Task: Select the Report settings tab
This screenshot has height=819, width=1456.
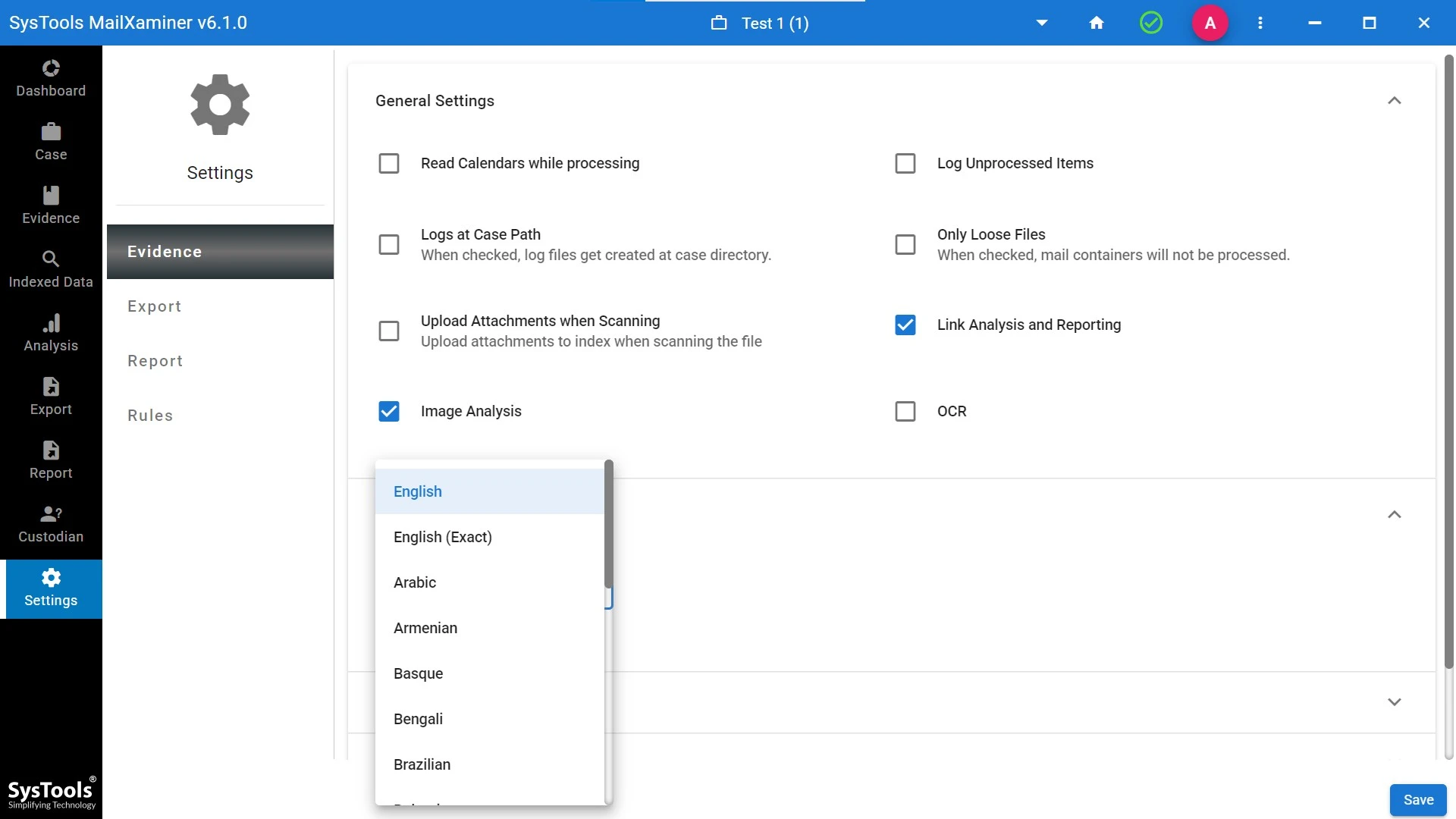Action: coord(220,361)
